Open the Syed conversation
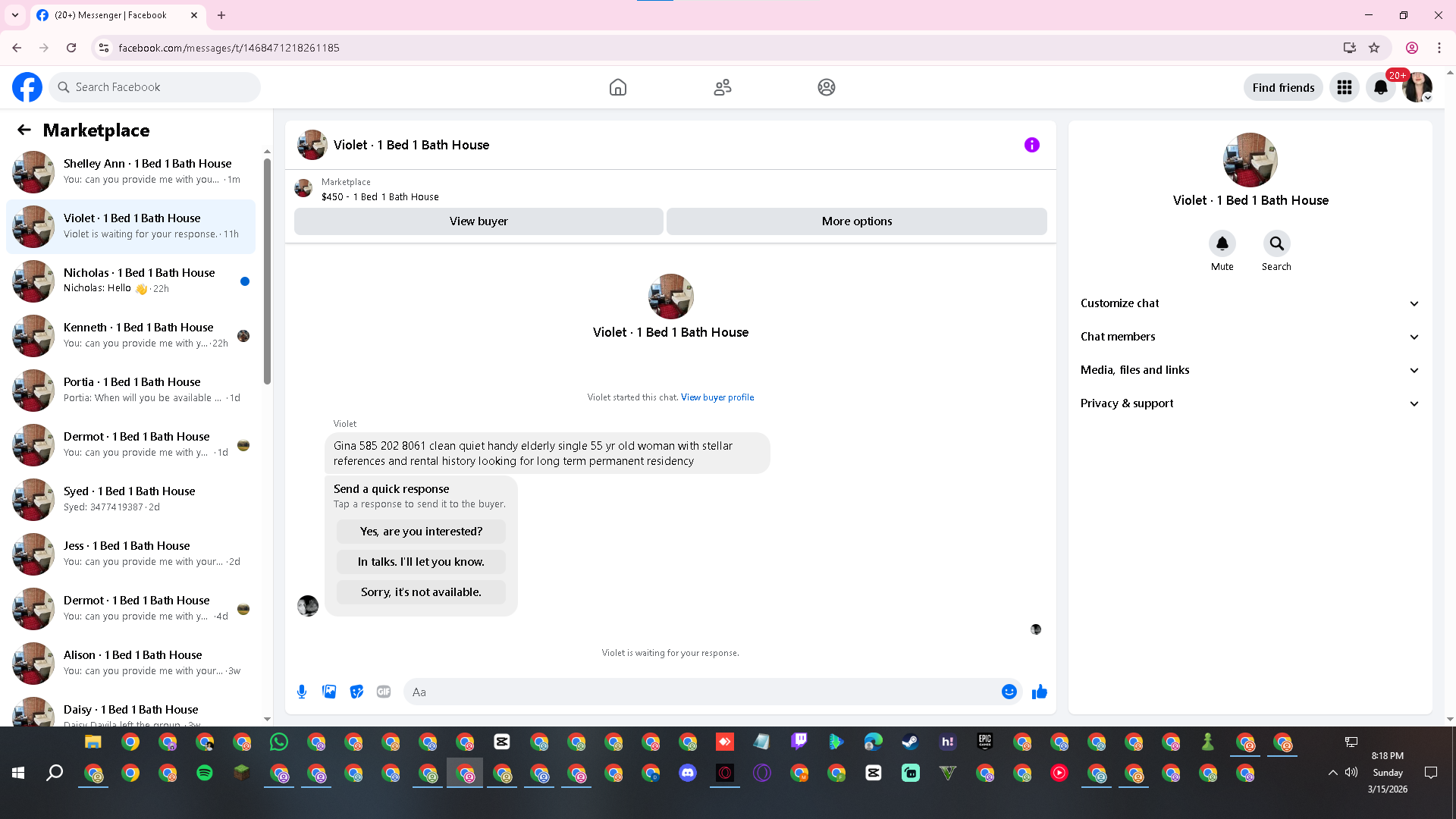The height and width of the screenshot is (819, 1456). [x=130, y=500]
